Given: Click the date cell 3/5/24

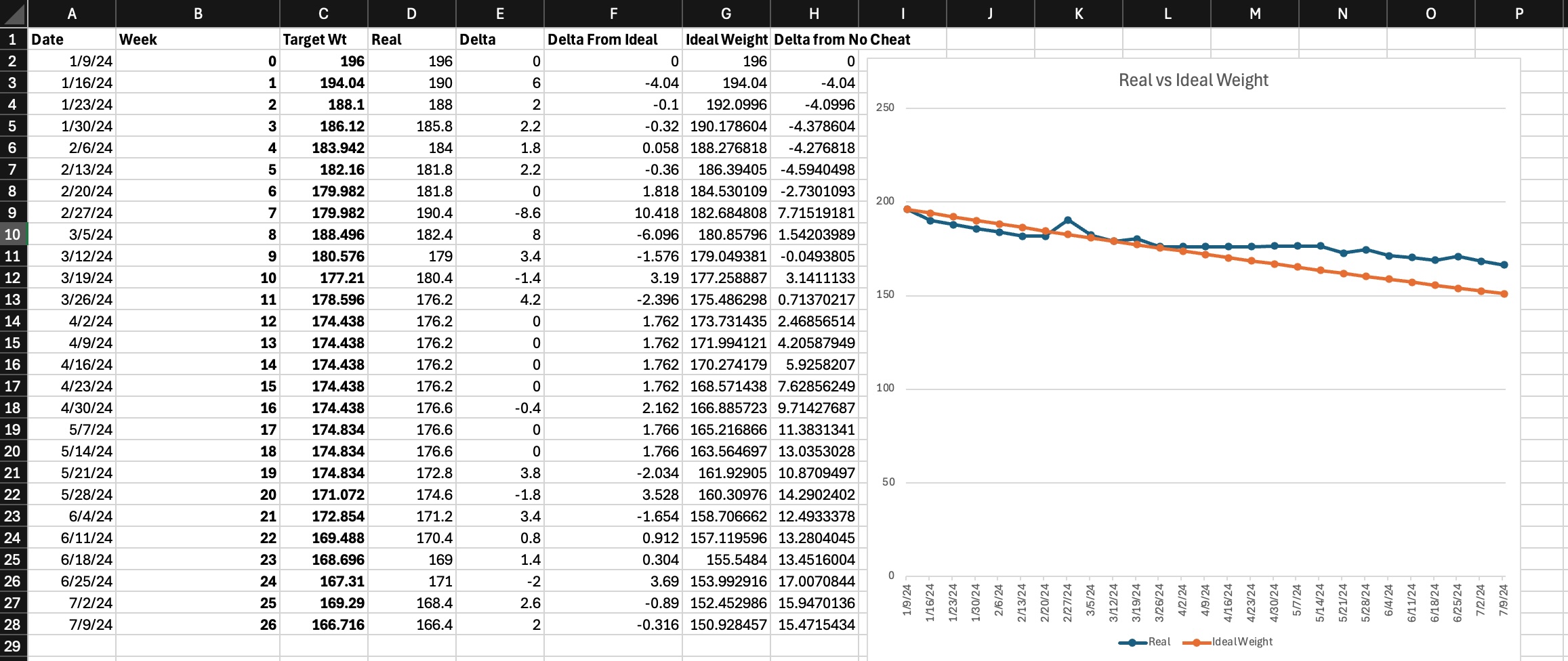Looking at the screenshot, I should (72, 234).
